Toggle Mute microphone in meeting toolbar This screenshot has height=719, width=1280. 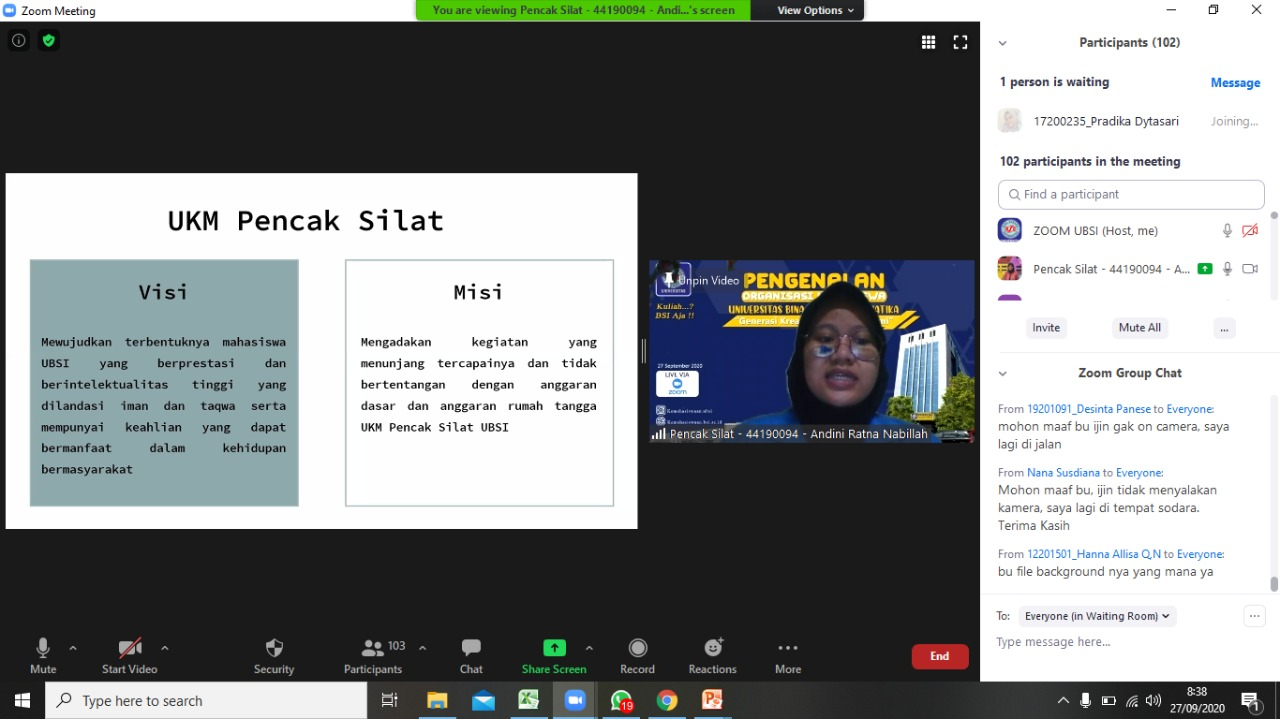coord(43,656)
